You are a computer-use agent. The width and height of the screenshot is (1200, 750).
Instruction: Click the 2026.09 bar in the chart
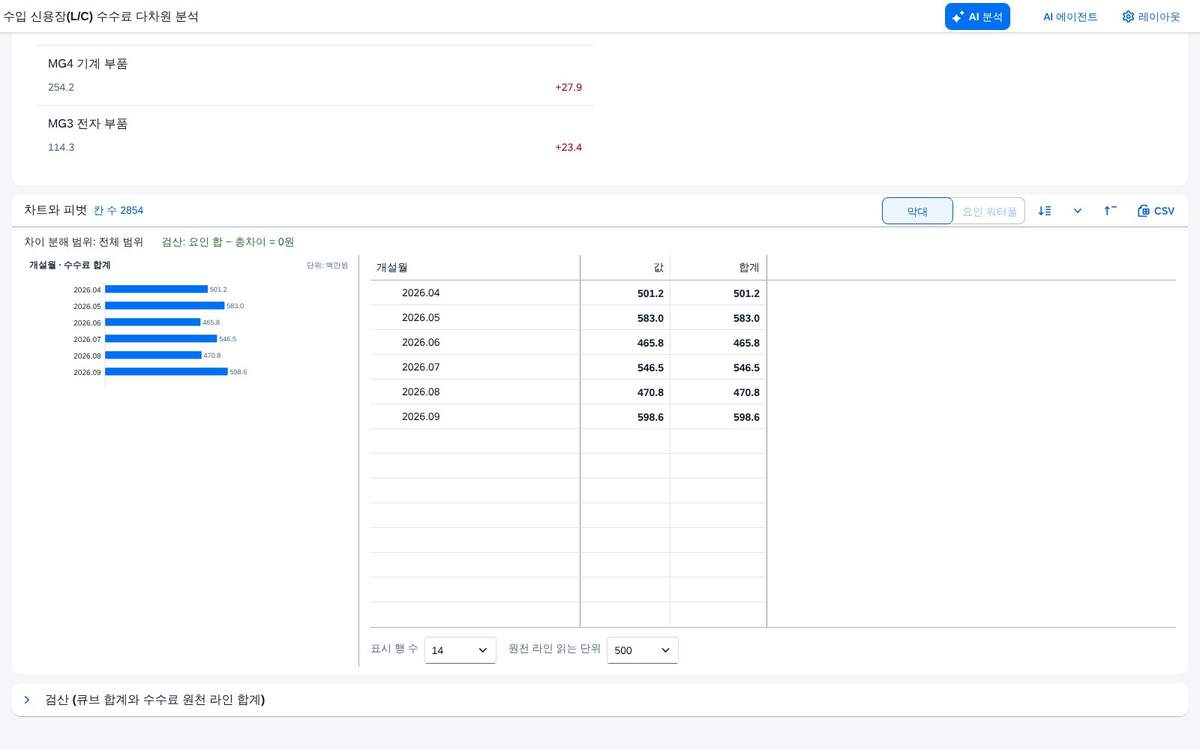(x=166, y=372)
